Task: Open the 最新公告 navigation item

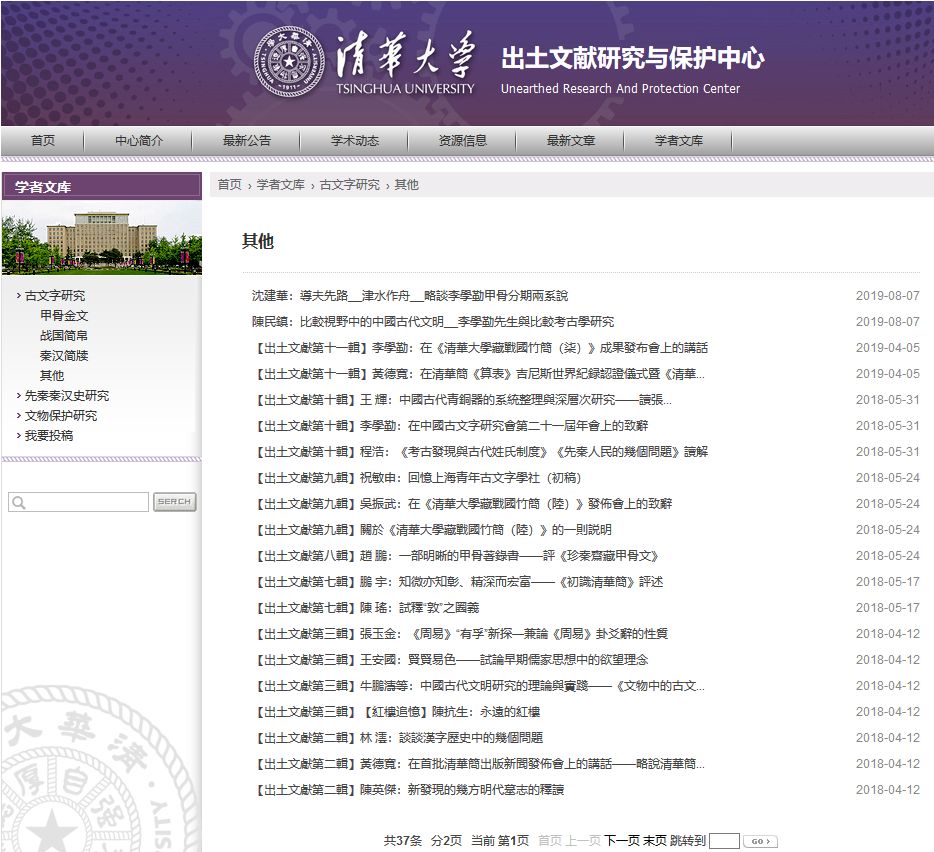Action: pos(247,141)
